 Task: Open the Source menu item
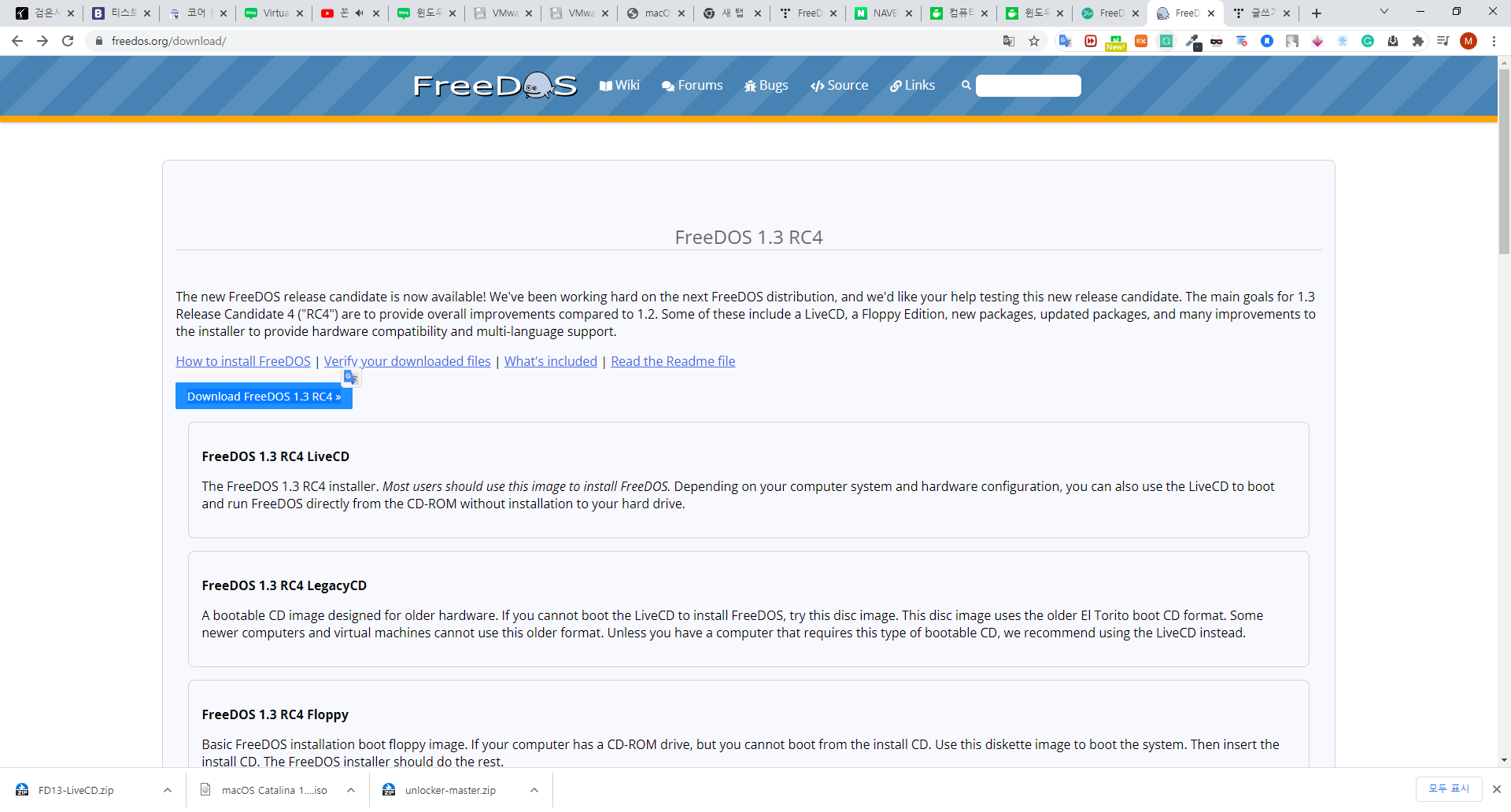pos(840,85)
